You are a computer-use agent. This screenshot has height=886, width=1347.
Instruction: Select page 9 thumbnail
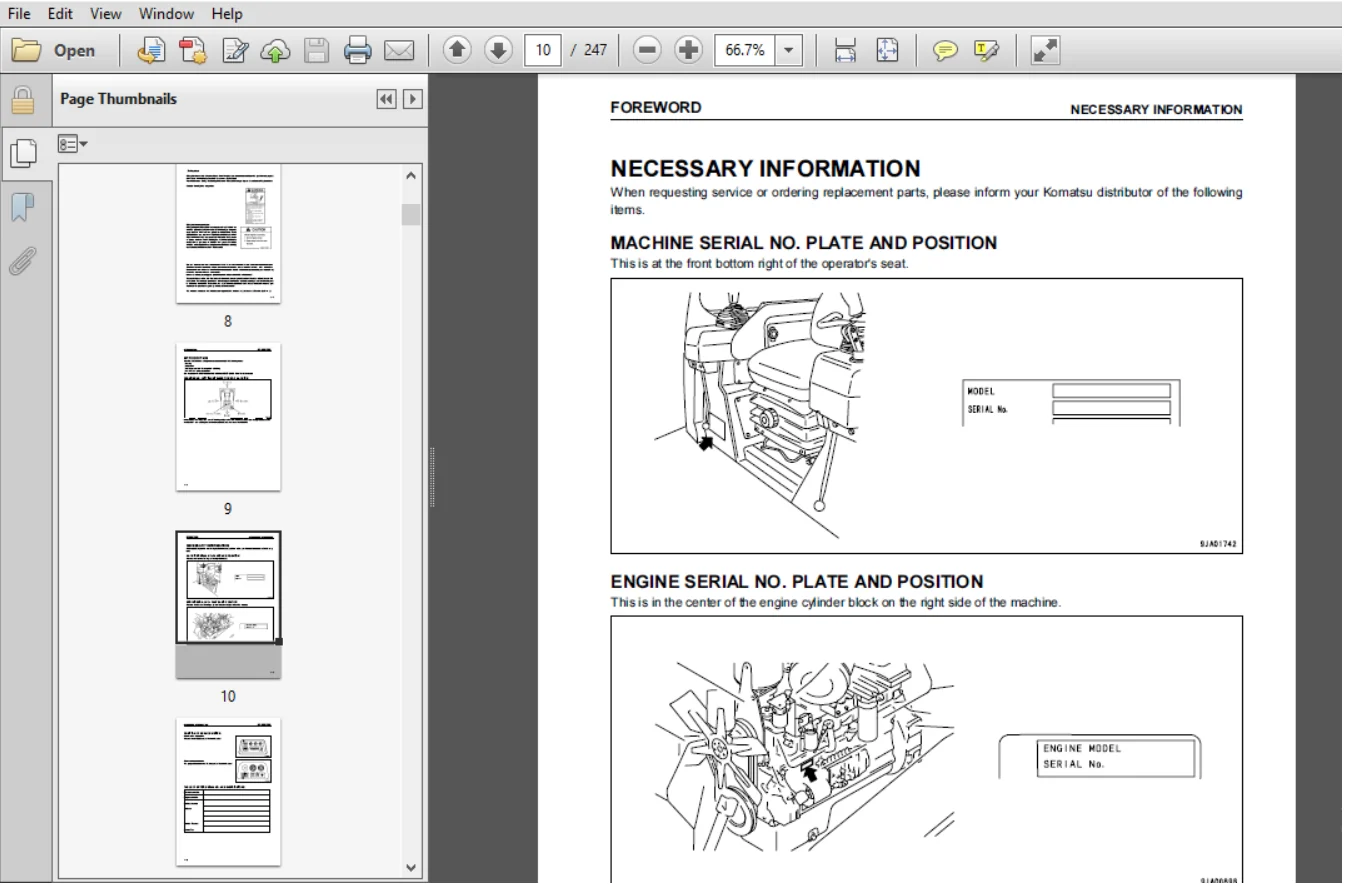[228, 417]
